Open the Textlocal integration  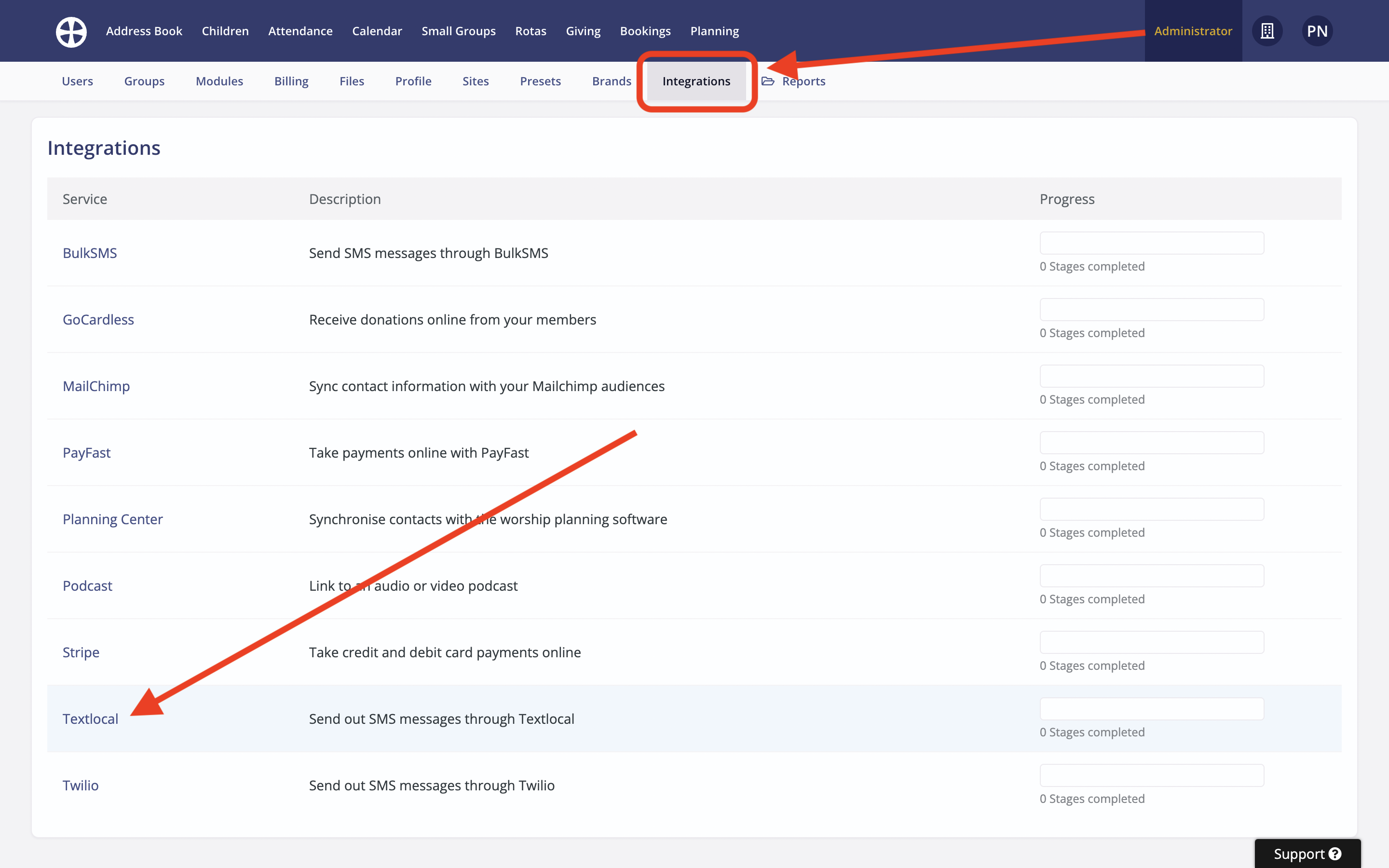tap(90, 718)
